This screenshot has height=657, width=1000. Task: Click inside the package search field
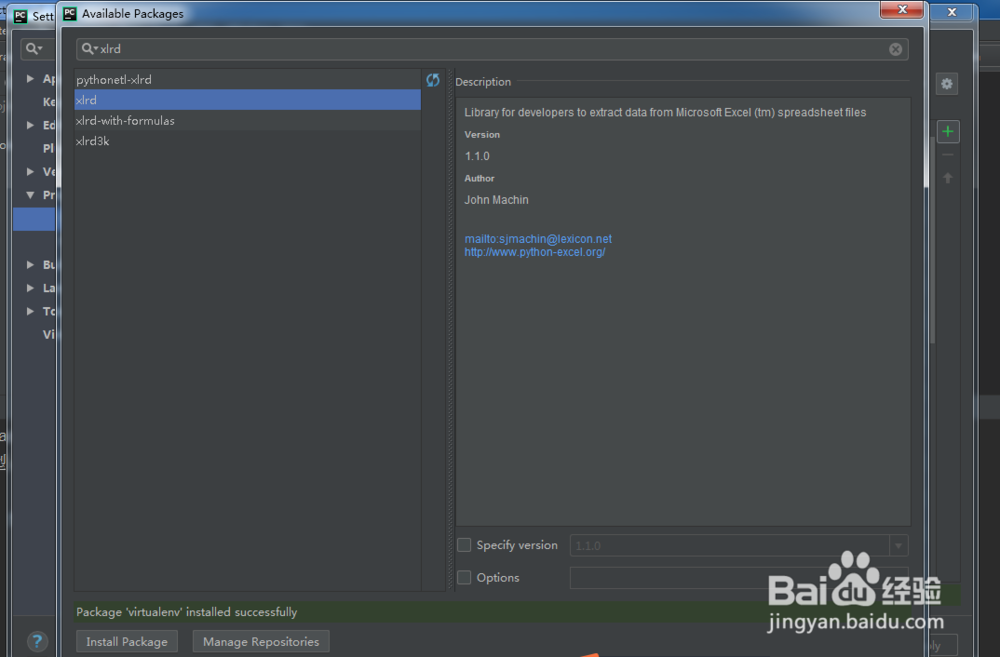tap(492, 49)
